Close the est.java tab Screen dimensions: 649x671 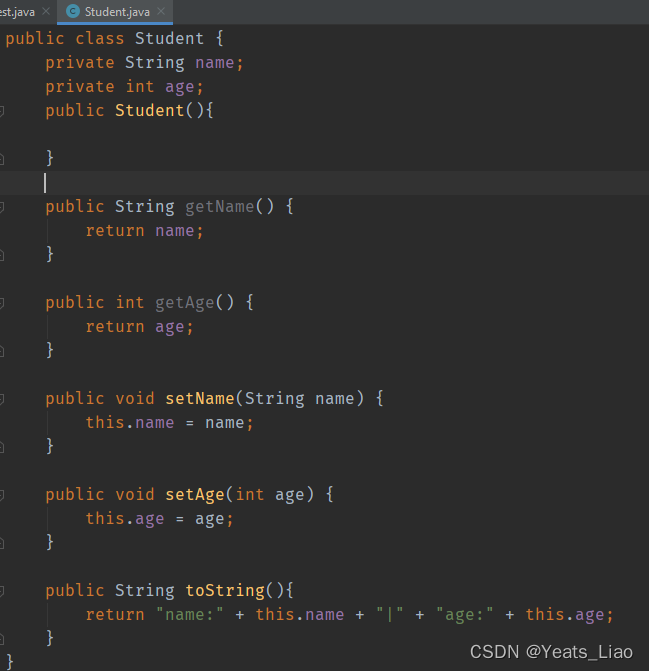tap(46, 12)
